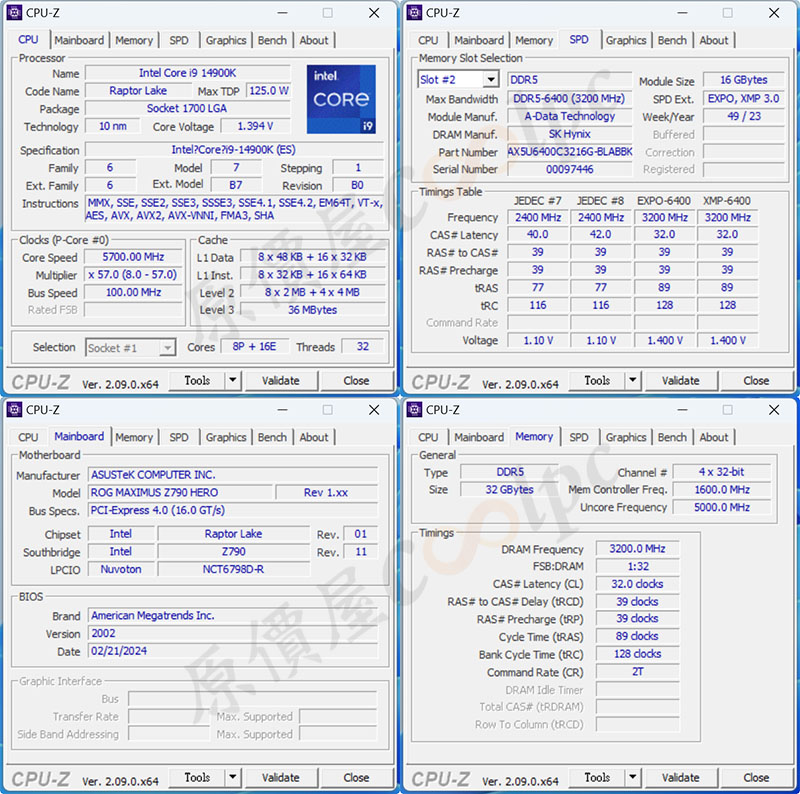
Task: Switch to CPU tab in the Memory timings window
Action: click(x=428, y=437)
